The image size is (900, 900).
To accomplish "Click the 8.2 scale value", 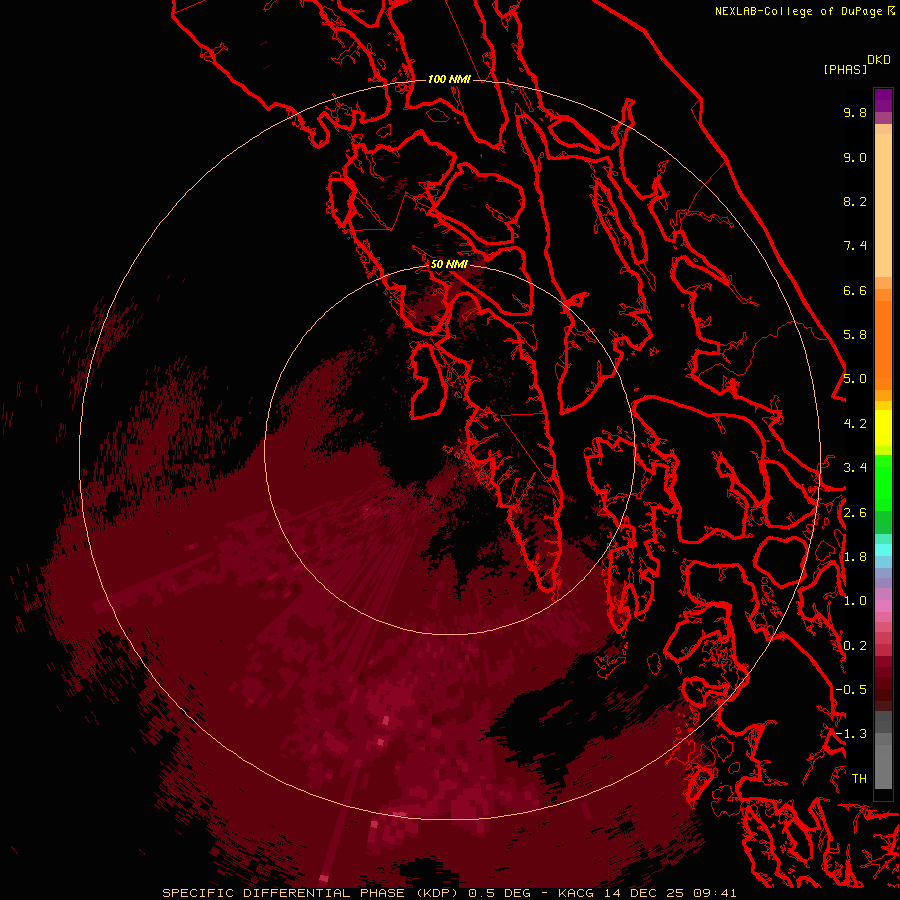I will click(855, 201).
